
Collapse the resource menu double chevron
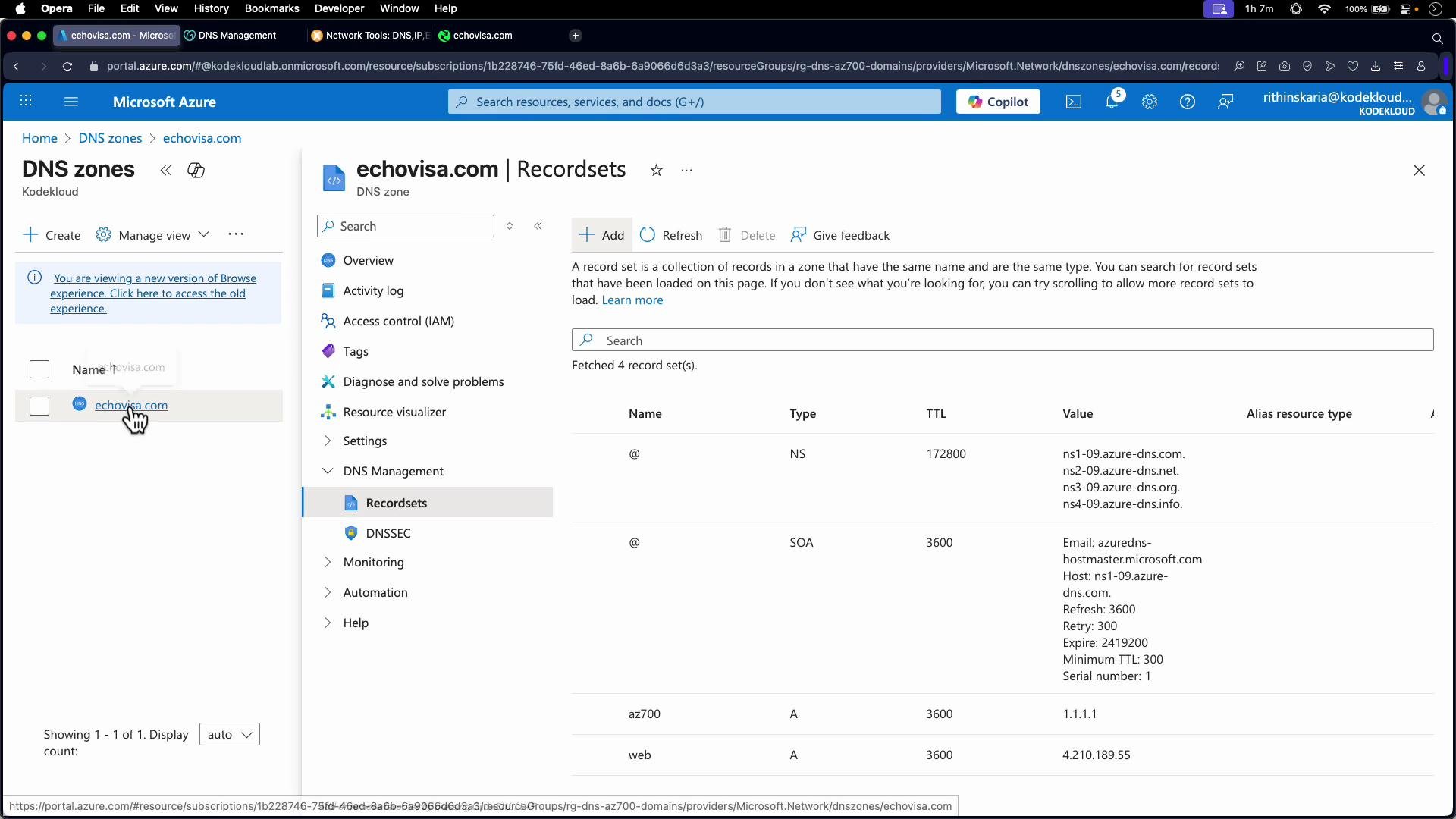[x=538, y=226]
